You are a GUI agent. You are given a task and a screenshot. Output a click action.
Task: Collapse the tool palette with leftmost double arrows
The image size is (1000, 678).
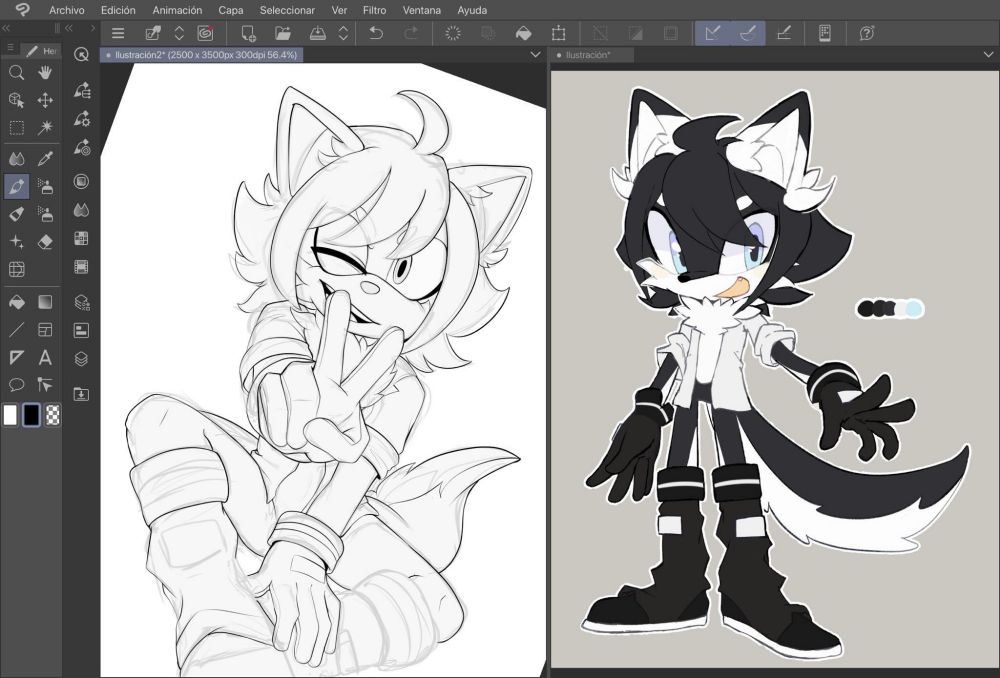coord(7,28)
